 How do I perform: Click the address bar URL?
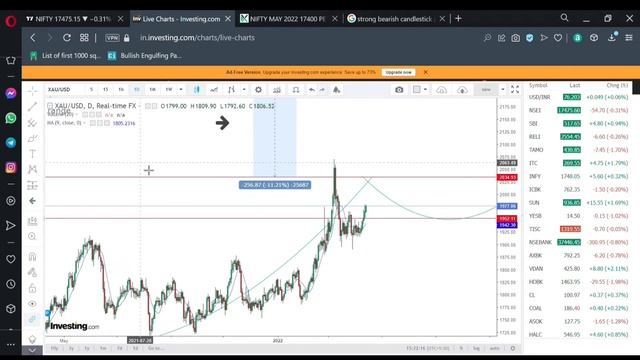point(197,38)
